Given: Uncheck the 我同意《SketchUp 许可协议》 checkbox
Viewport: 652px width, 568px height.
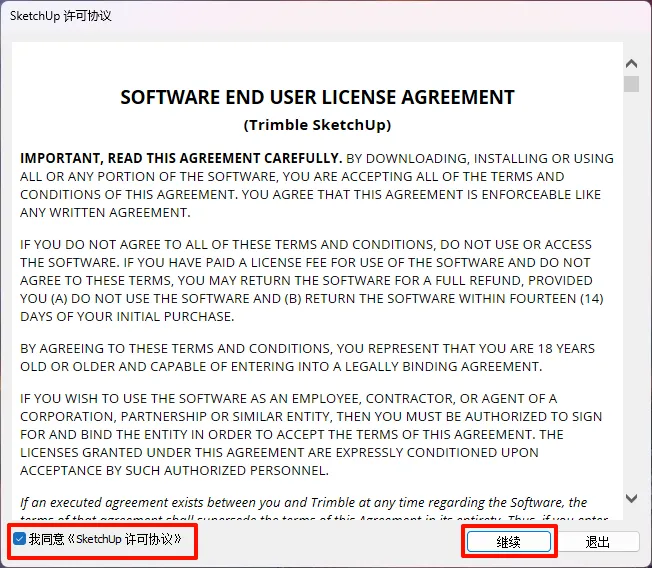Looking at the screenshot, I should coord(19,539).
